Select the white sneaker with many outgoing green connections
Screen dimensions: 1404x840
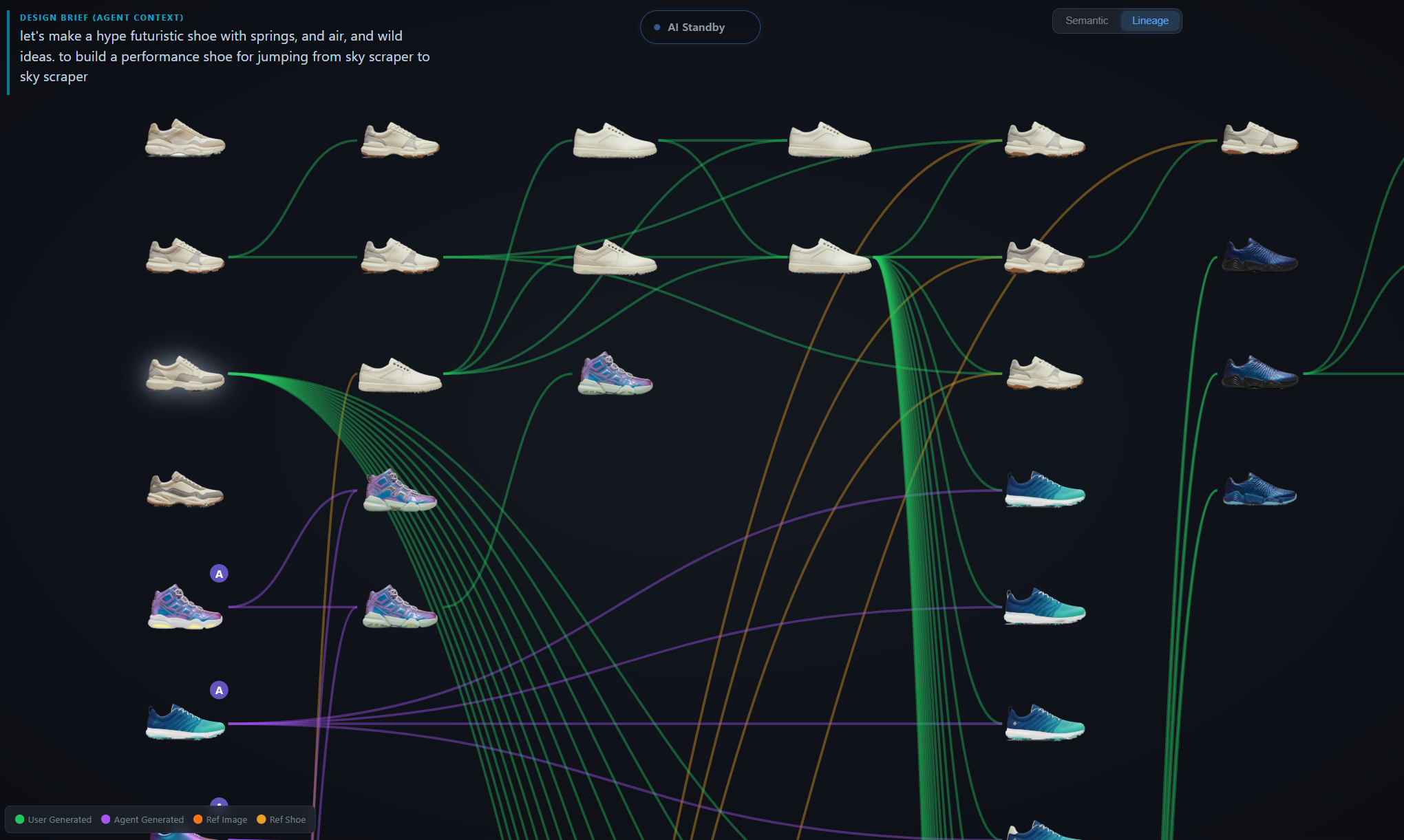829,258
